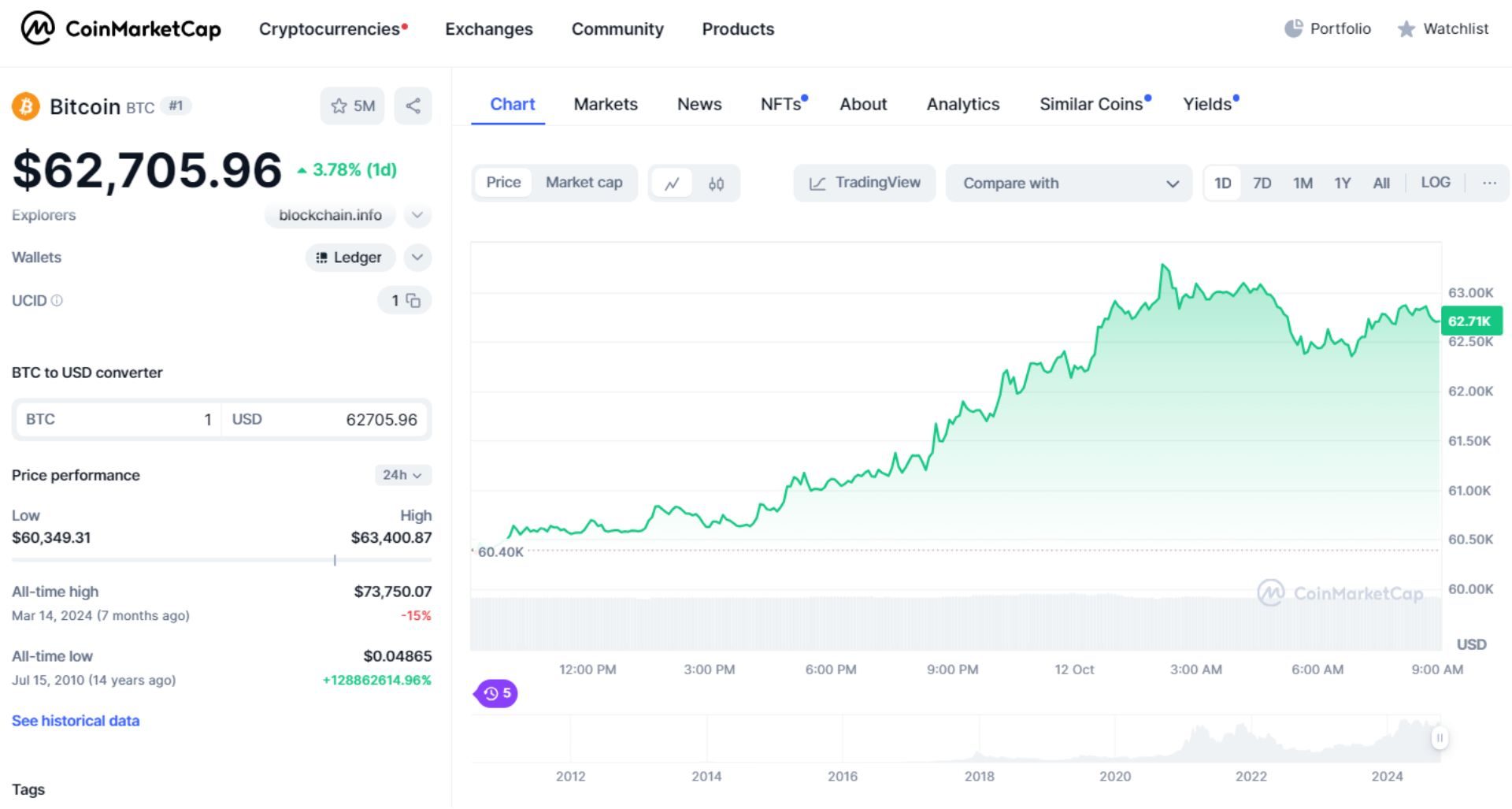Screen dimensions: 1512x809
Task: Expand the Explorers dropdown
Action: pyautogui.click(x=417, y=215)
